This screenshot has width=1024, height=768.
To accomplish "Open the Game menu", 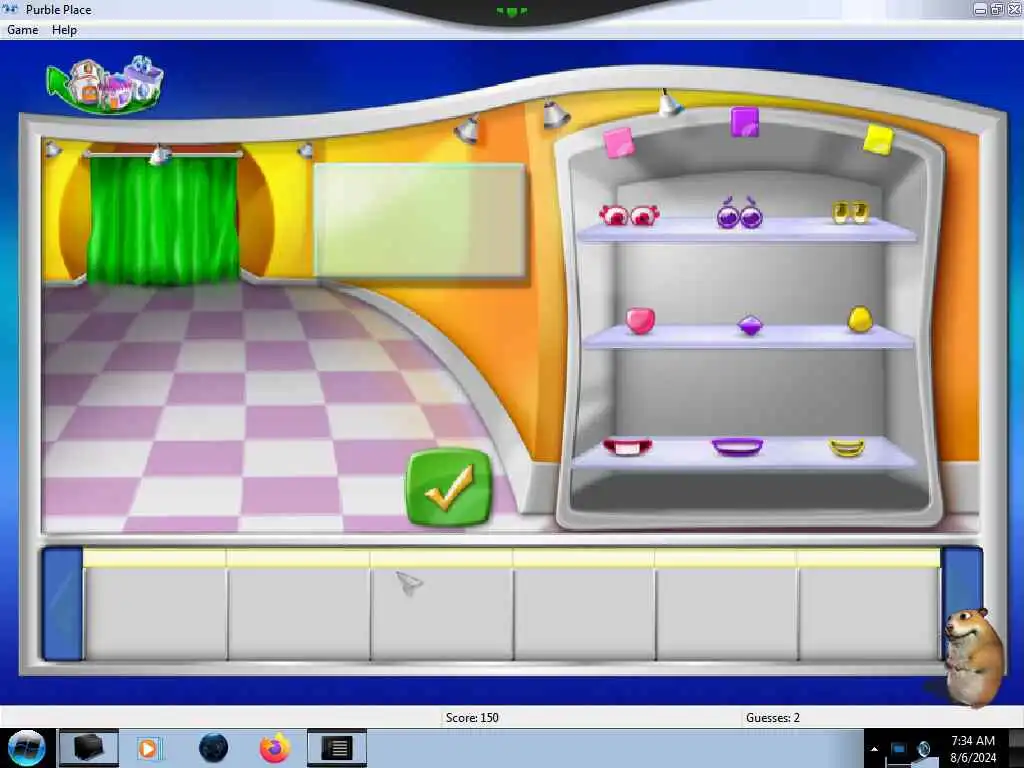I will (22, 30).
